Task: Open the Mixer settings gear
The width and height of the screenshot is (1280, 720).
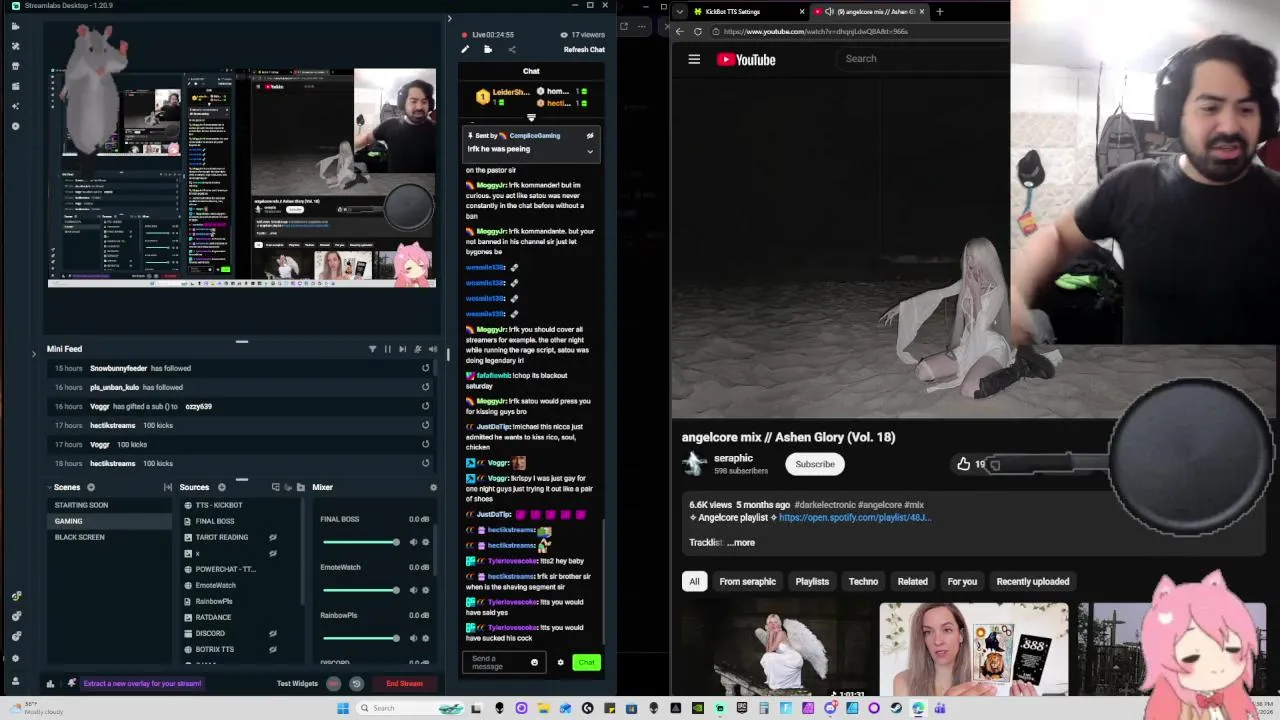Action: [433, 487]
